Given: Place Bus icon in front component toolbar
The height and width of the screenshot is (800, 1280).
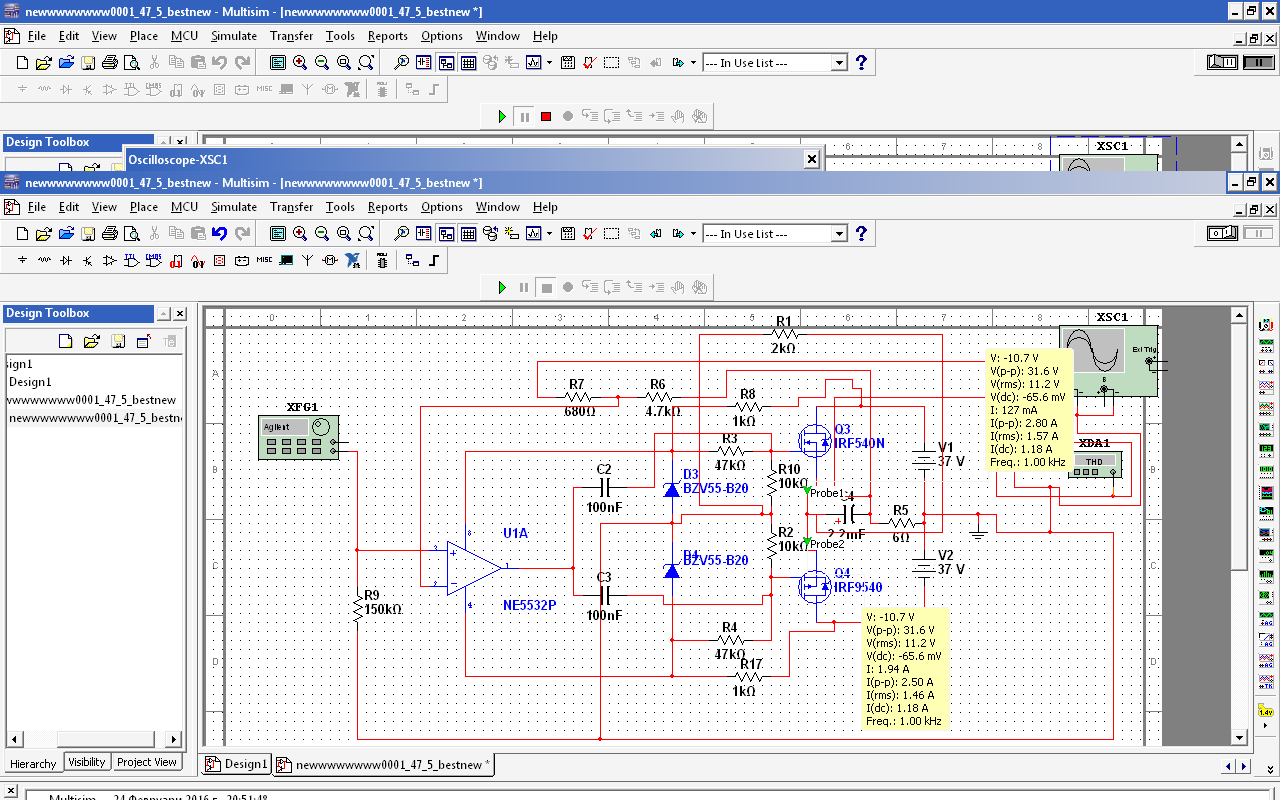Looking at the screenshot, I should pyautogui.click(x=434, y=260).
